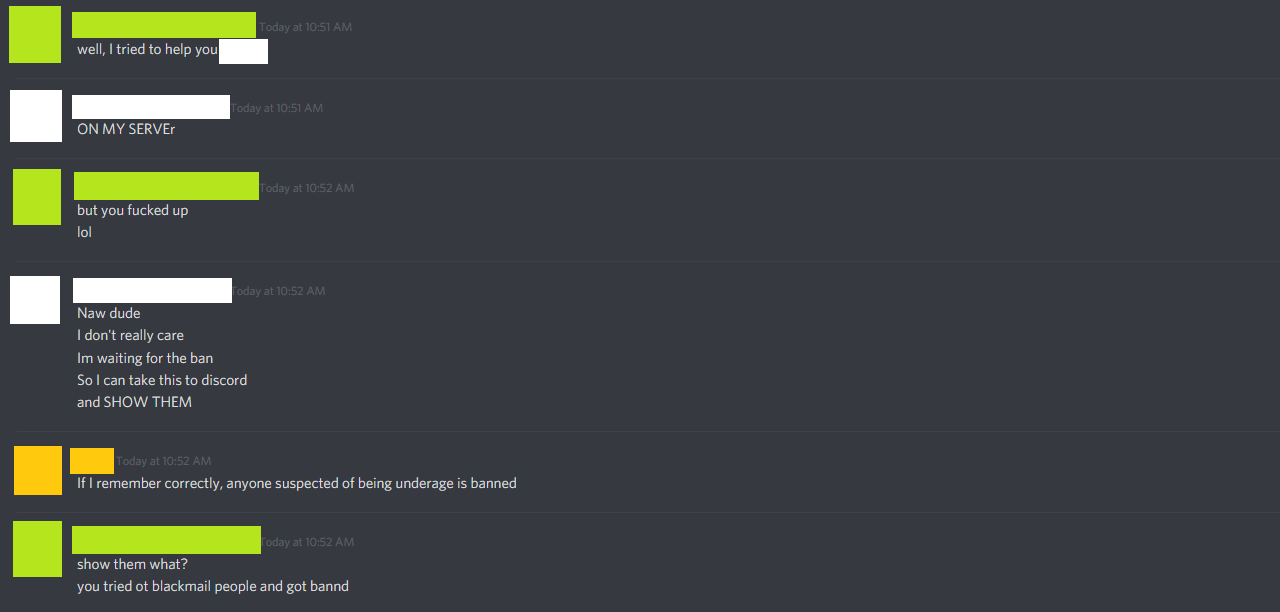Viewport: 1280px width, 612px height.
Task: Open the white username above 'ON MY SERVEr'
Action: click(x=151, y=107)
